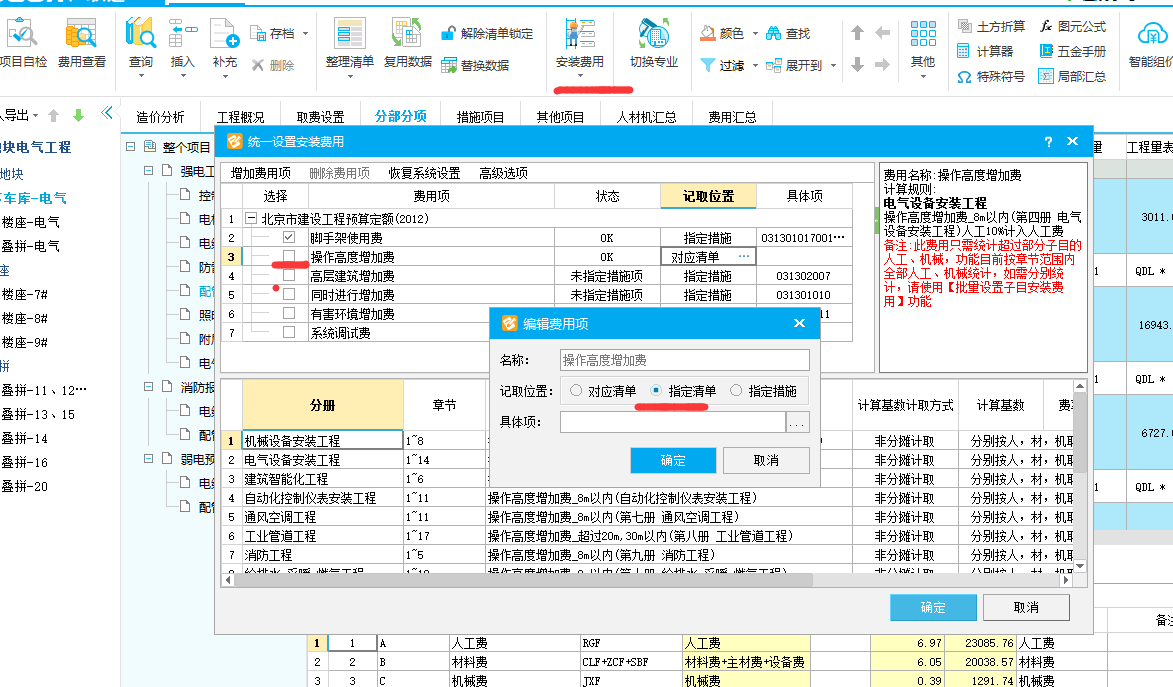Open the 费用查看 cost viewer
Image resolution: width=1173 pixels, height=687 pixels.
pyautogui.click(x=82, y=43)
